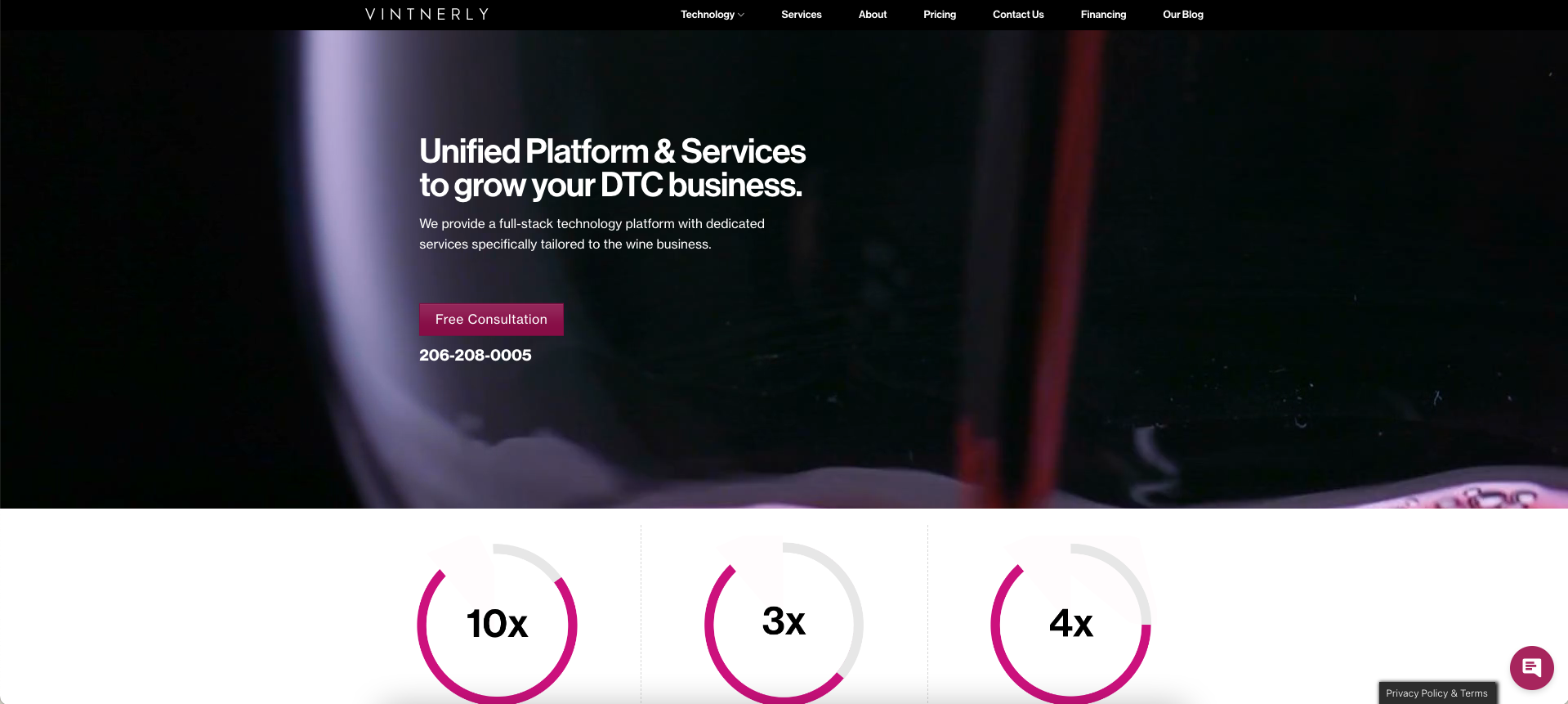
Task: Click the VINTNERLY logo
Action: (427, 14)
